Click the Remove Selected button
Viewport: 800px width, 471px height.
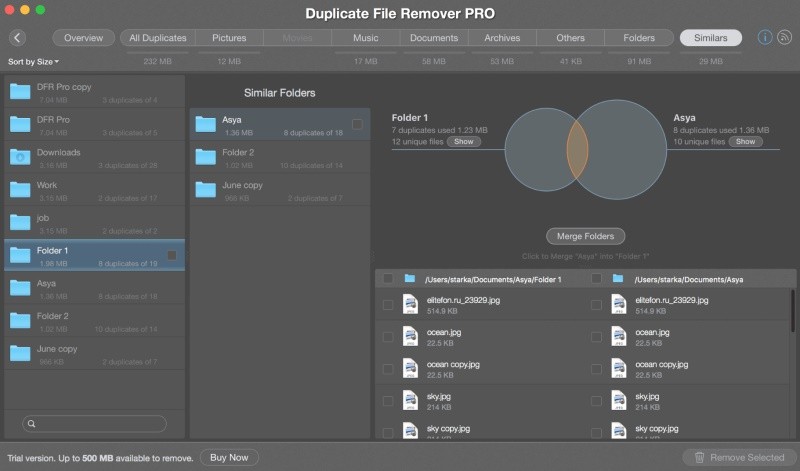pyautogui.click(x=740, y=458)
